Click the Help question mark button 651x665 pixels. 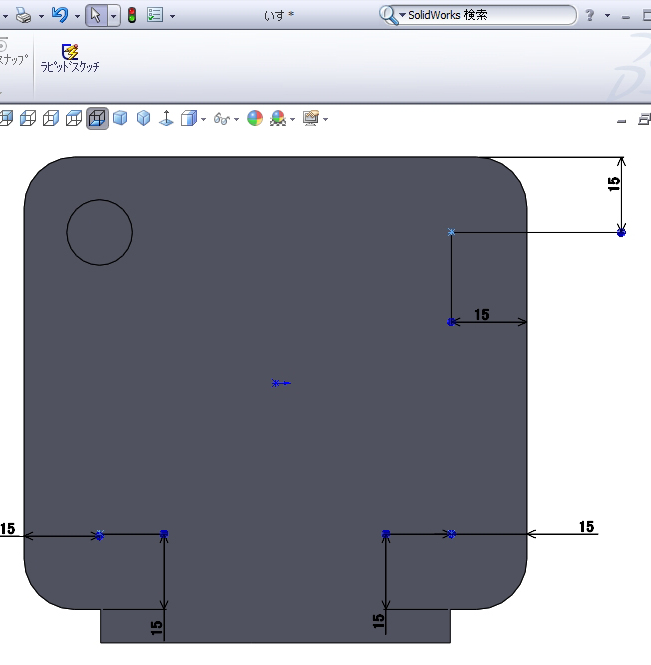click(x=590, y=15)
